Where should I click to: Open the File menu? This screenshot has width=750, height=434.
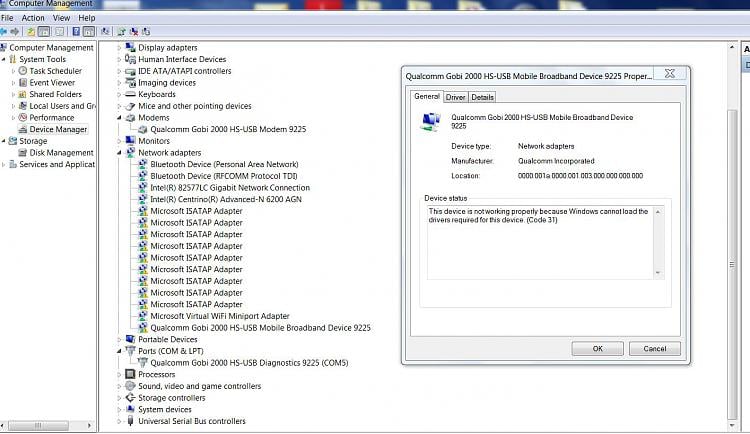click(x=7, y=18)
